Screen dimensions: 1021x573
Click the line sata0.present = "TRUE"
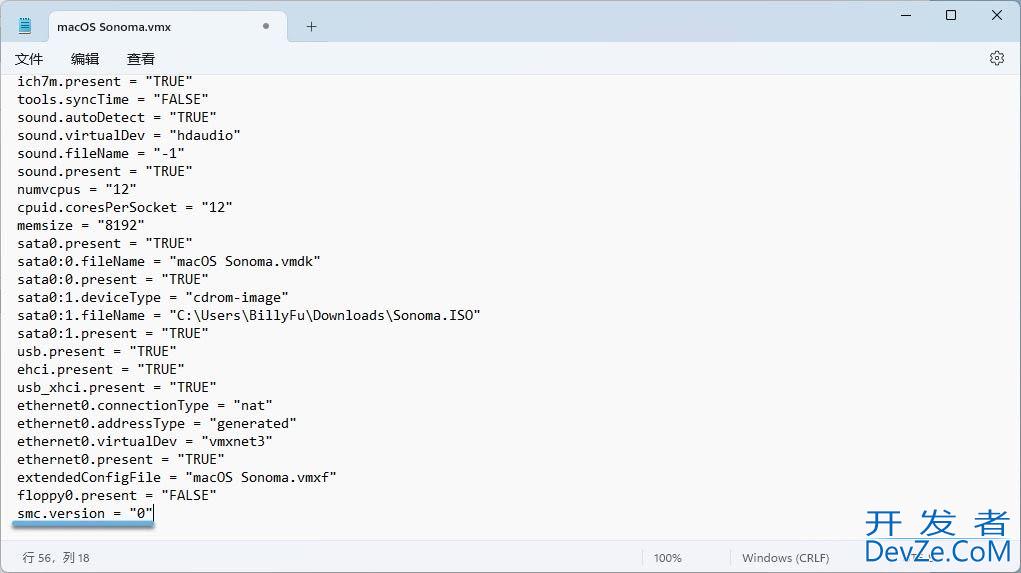coord(105,244)
